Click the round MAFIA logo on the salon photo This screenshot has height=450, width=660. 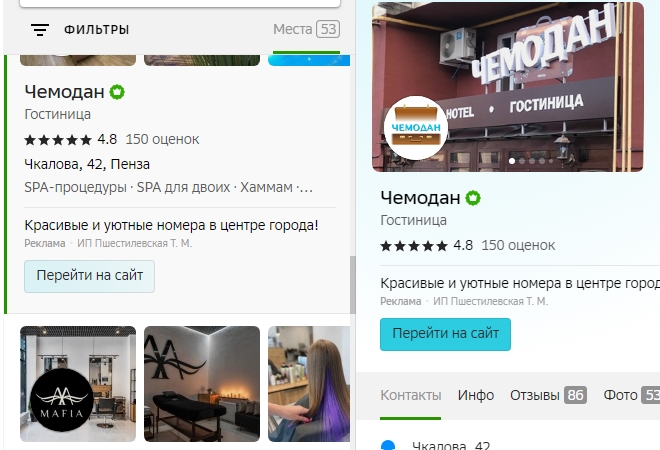[62, 400]
